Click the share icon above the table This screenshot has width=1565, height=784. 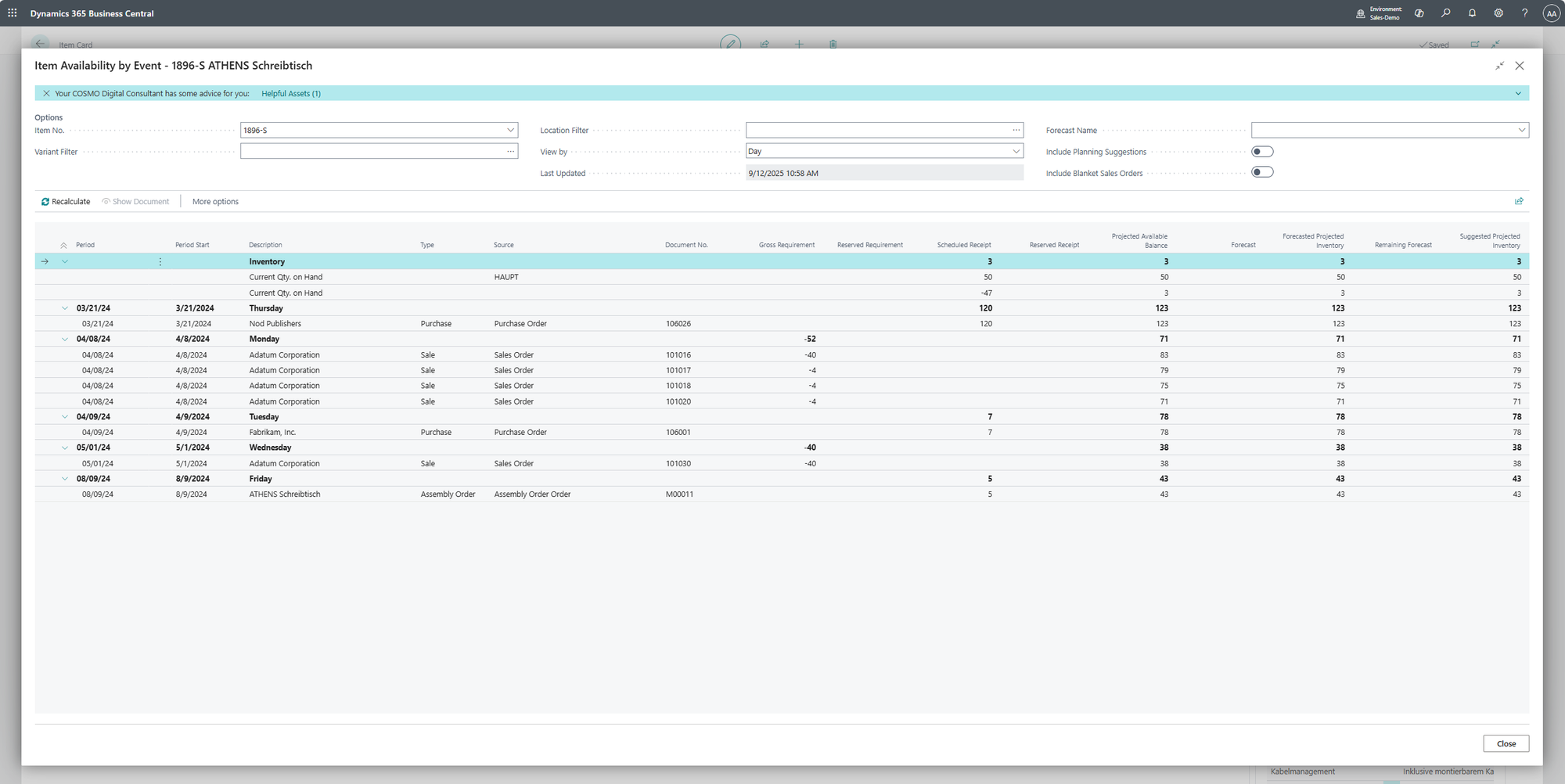point(1519,201)
